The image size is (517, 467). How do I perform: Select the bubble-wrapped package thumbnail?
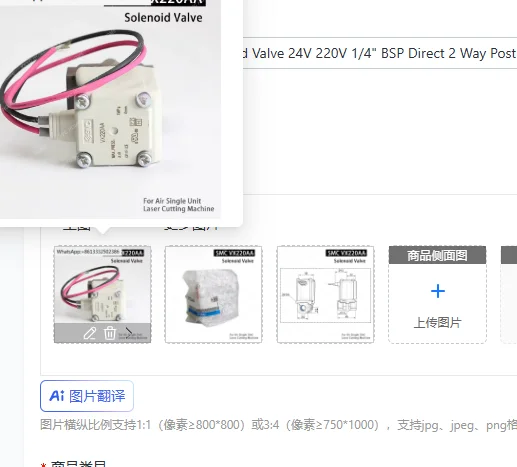(x=213, y=294)
